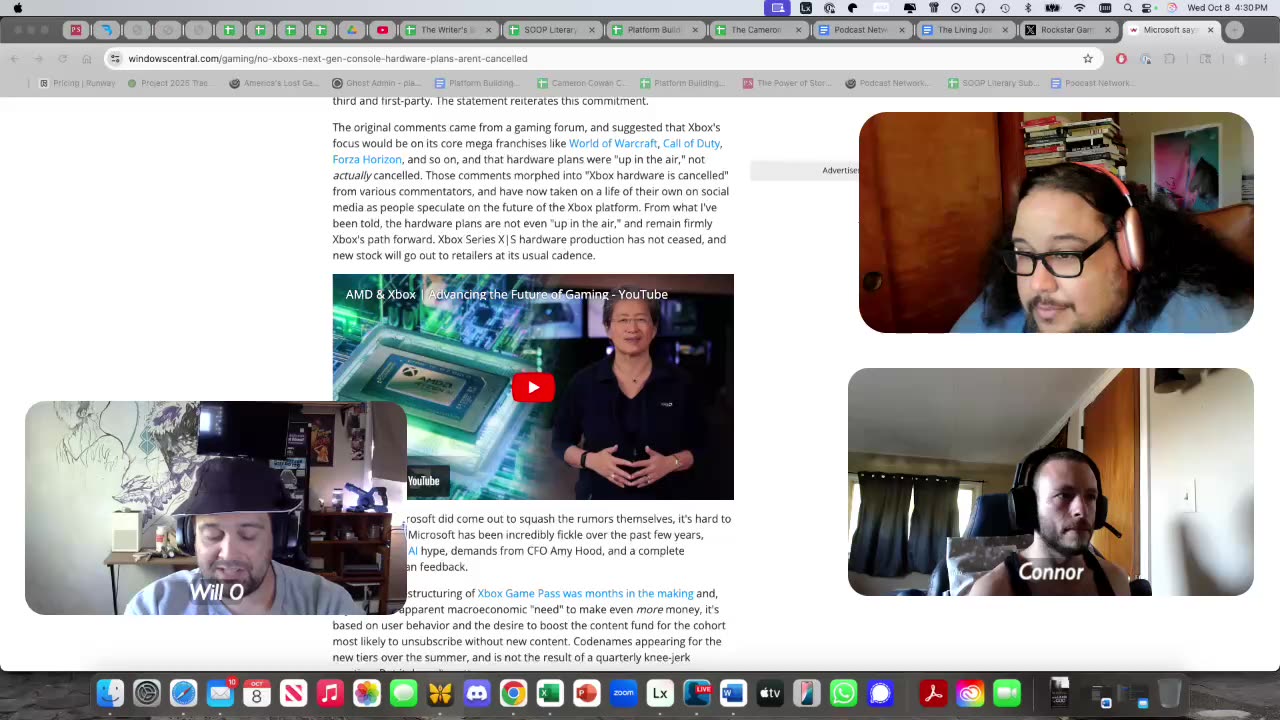Open Apple News from the dock
Viewport: 1280px width, 720px height.
pyautogui.click(x=294, y=692)
